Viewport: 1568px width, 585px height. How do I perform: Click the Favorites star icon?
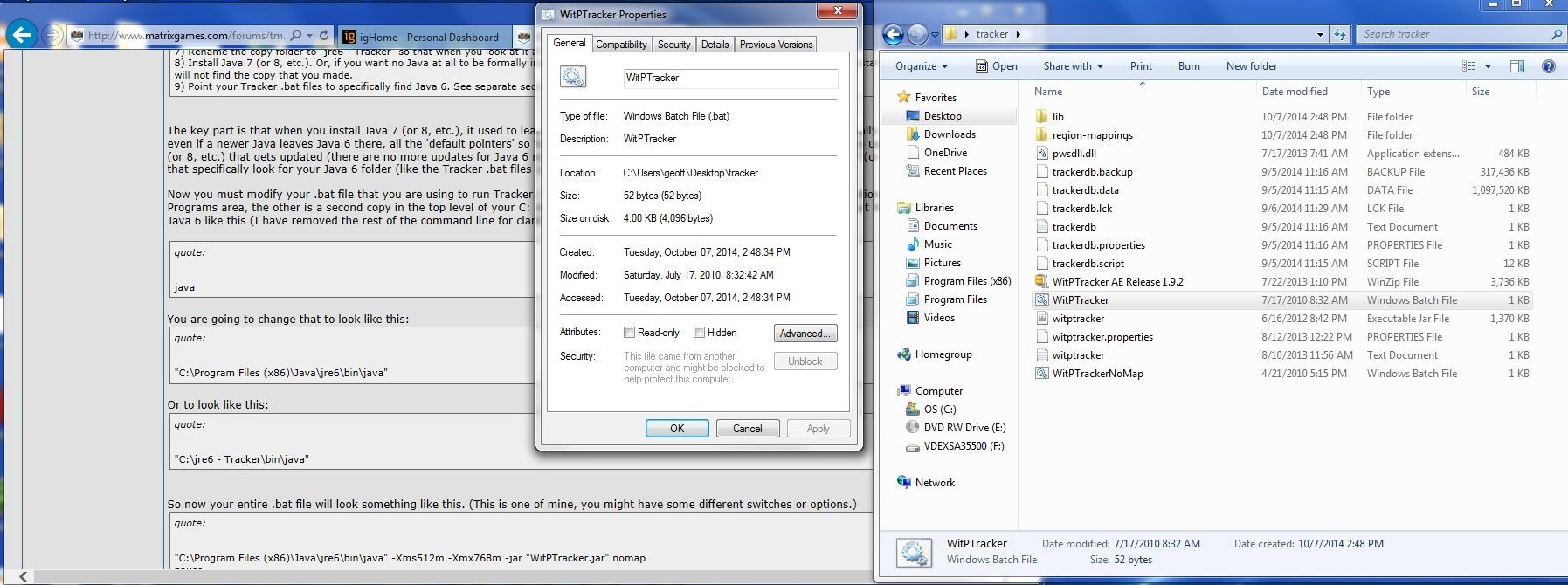(904, 97)
